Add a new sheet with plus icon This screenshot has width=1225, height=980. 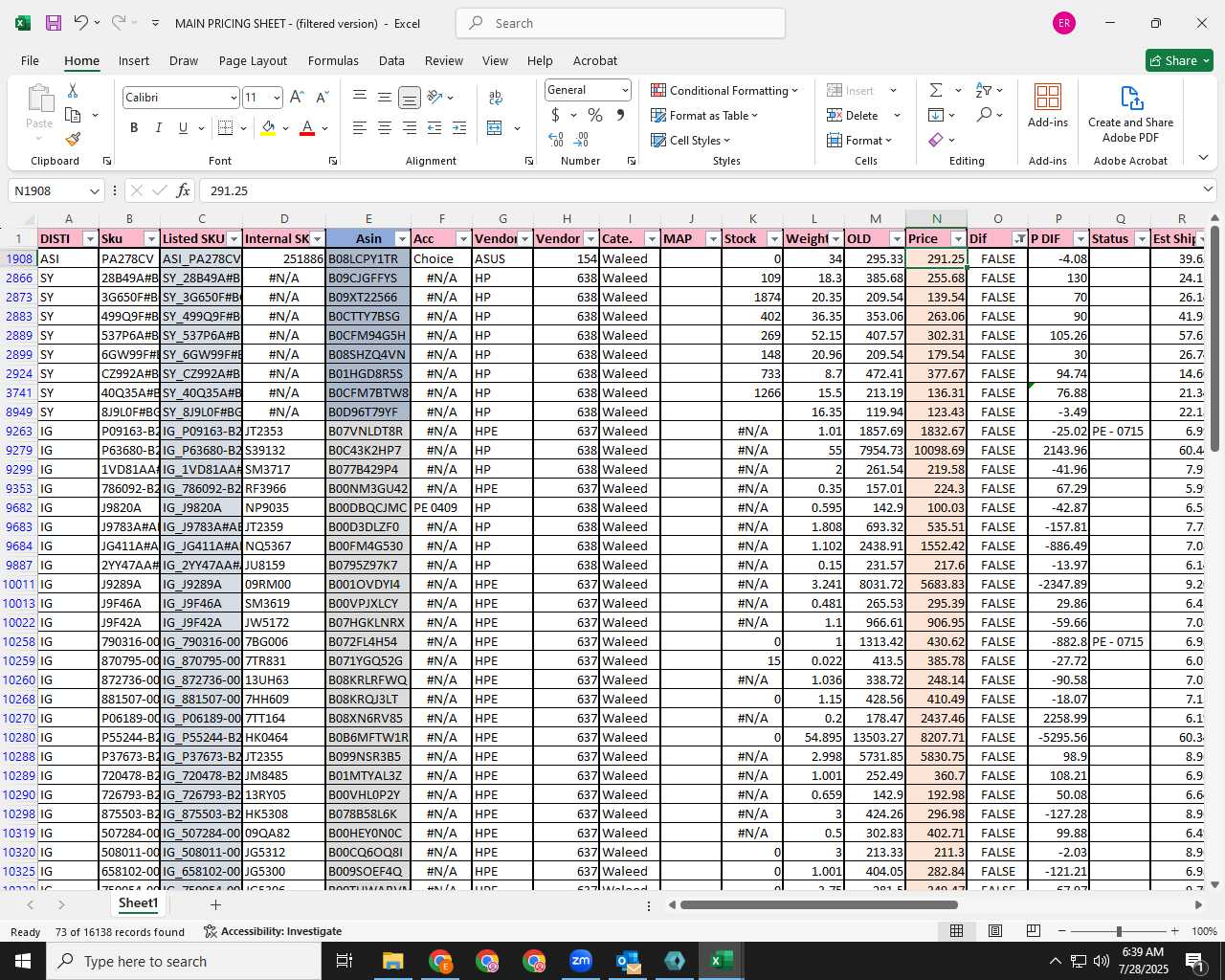215,904
